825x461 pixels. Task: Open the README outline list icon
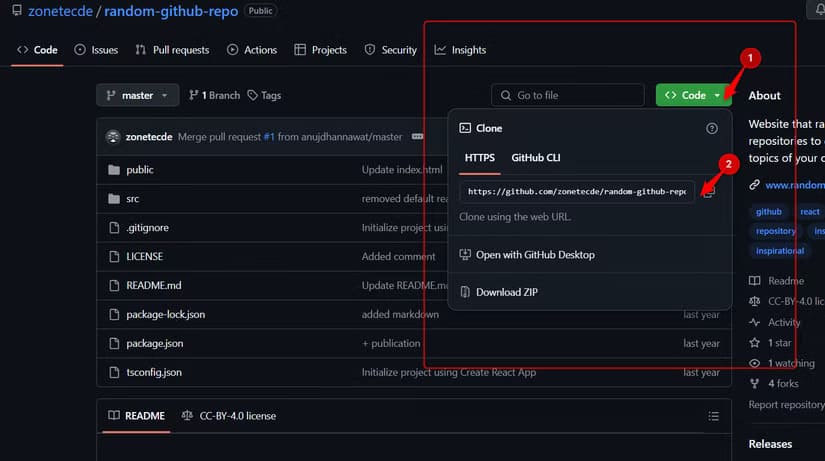point(712,416)
